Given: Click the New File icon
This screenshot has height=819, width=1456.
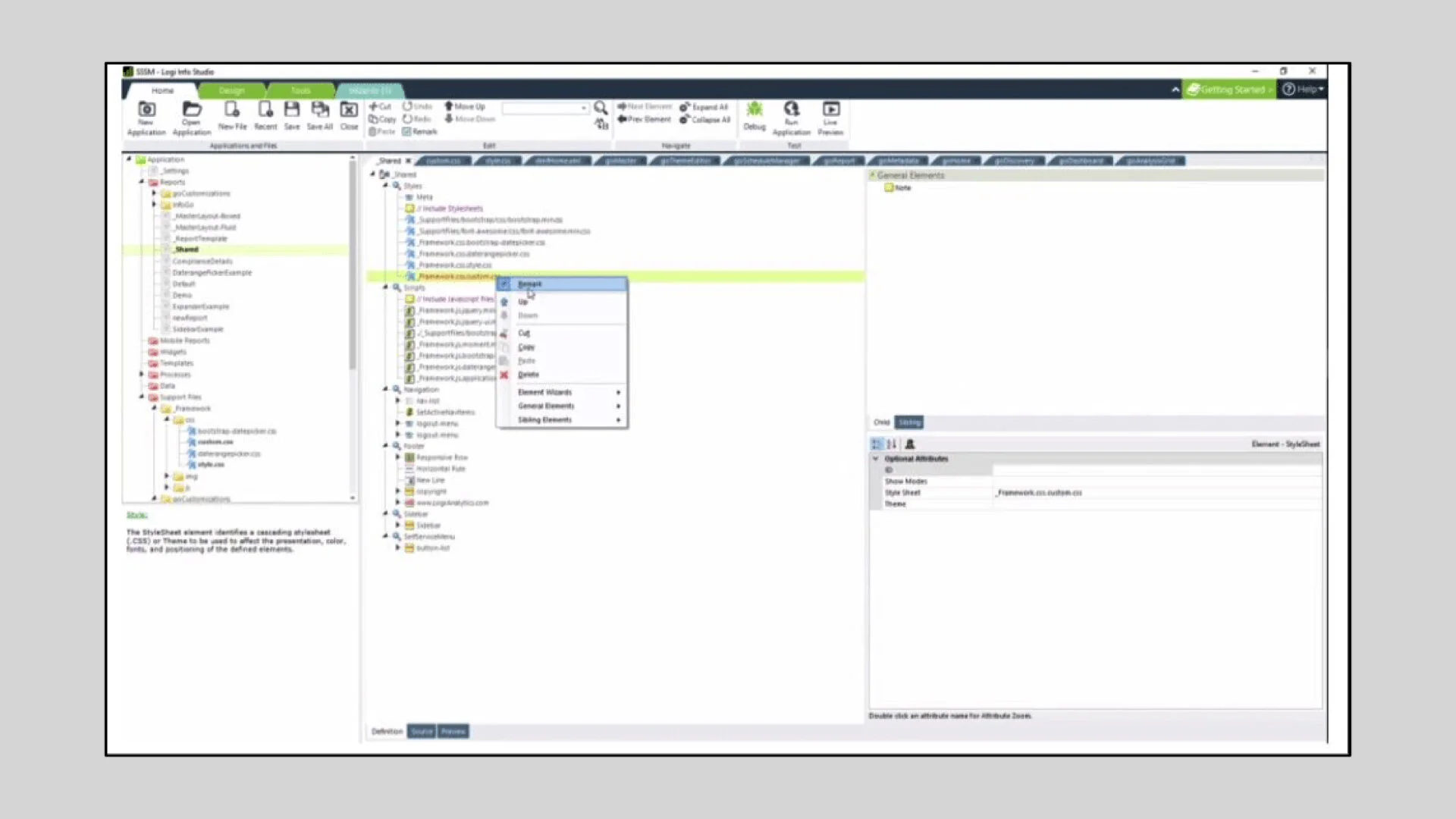Looking at the screenshot, I should [x=232, y=110].
